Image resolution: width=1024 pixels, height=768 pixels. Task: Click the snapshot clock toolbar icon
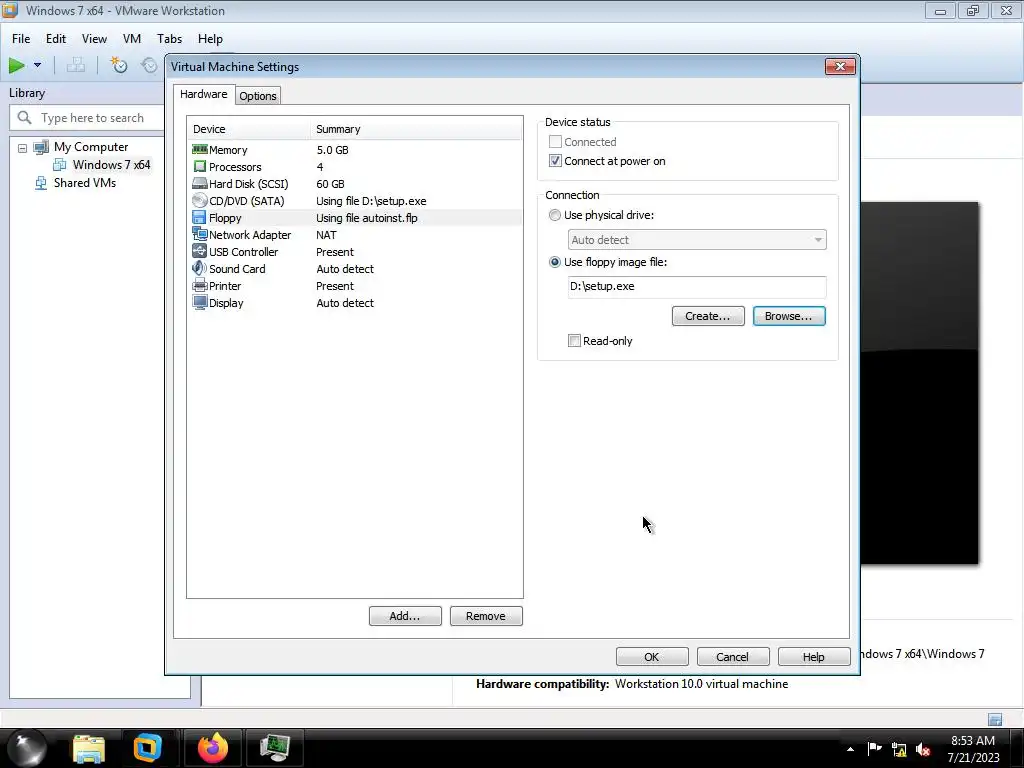point(118,65)
